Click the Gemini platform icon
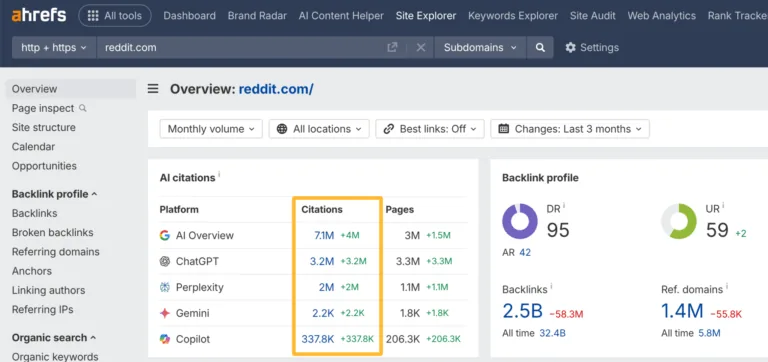The height and width of the screenshot is (362, 768). (165, 313)
